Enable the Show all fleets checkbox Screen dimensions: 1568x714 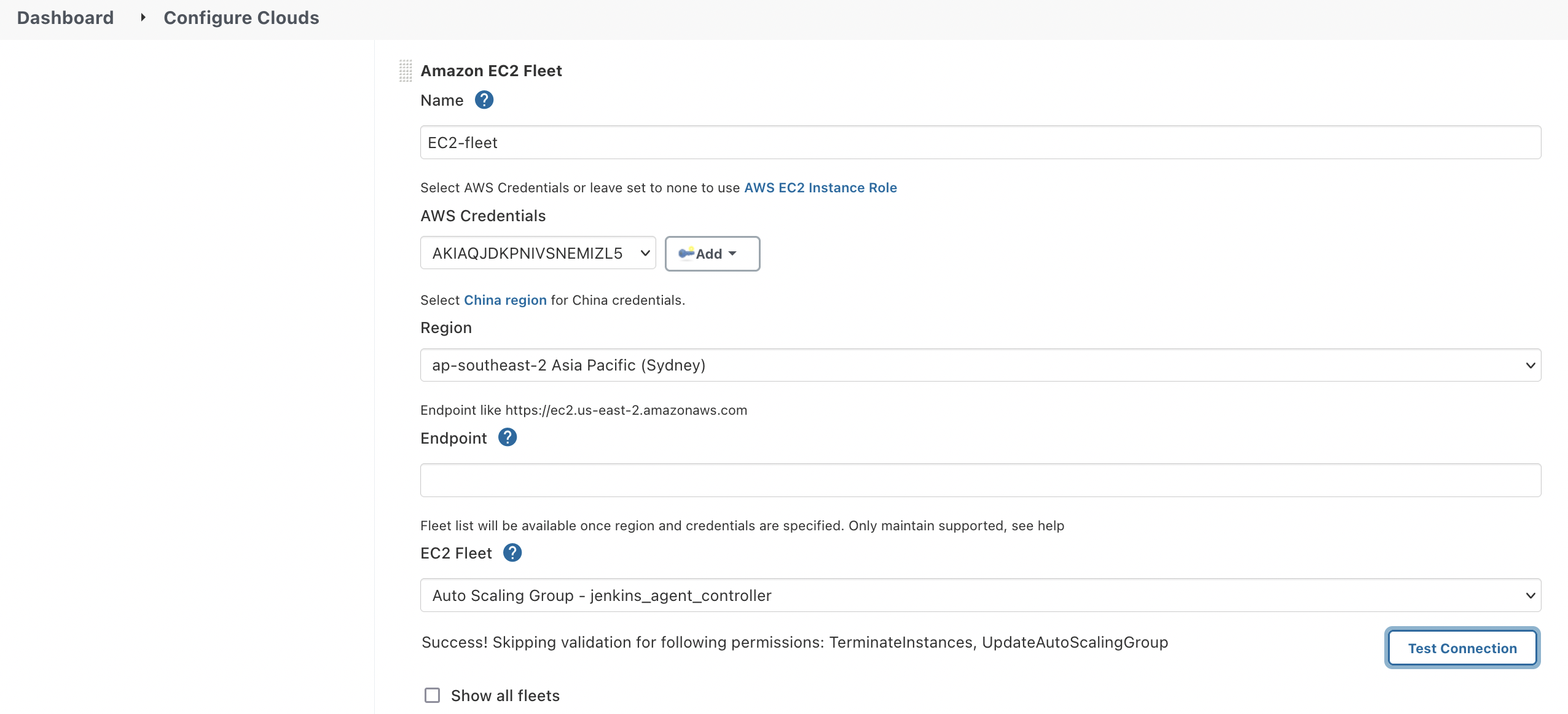pos(433,695)
